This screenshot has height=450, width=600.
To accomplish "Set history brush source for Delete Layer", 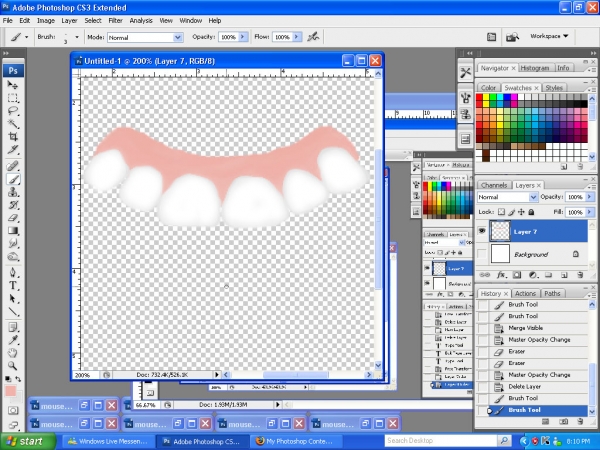I will point(483,387).
